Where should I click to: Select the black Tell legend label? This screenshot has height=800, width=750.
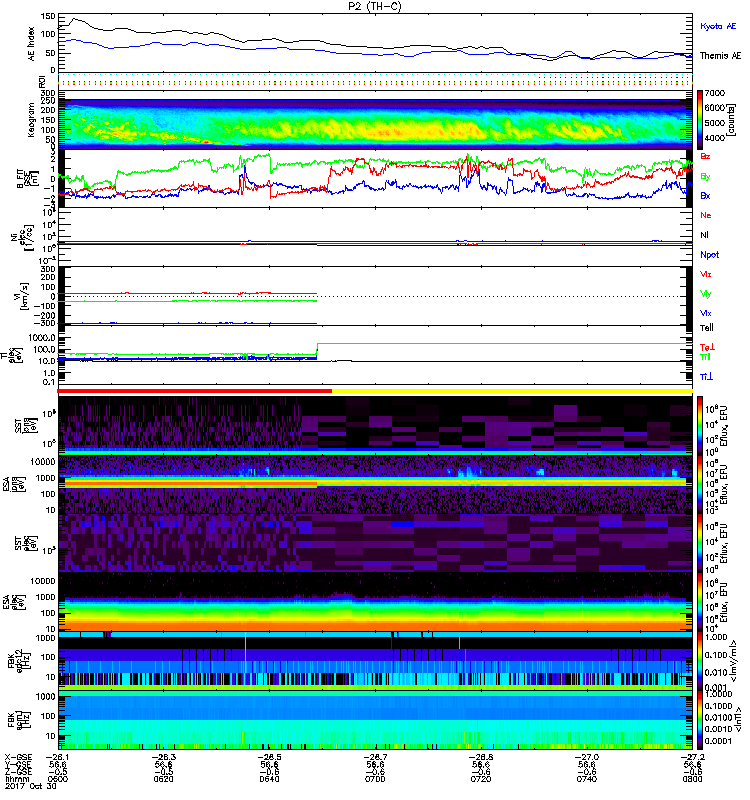click(x=707, y=328)
